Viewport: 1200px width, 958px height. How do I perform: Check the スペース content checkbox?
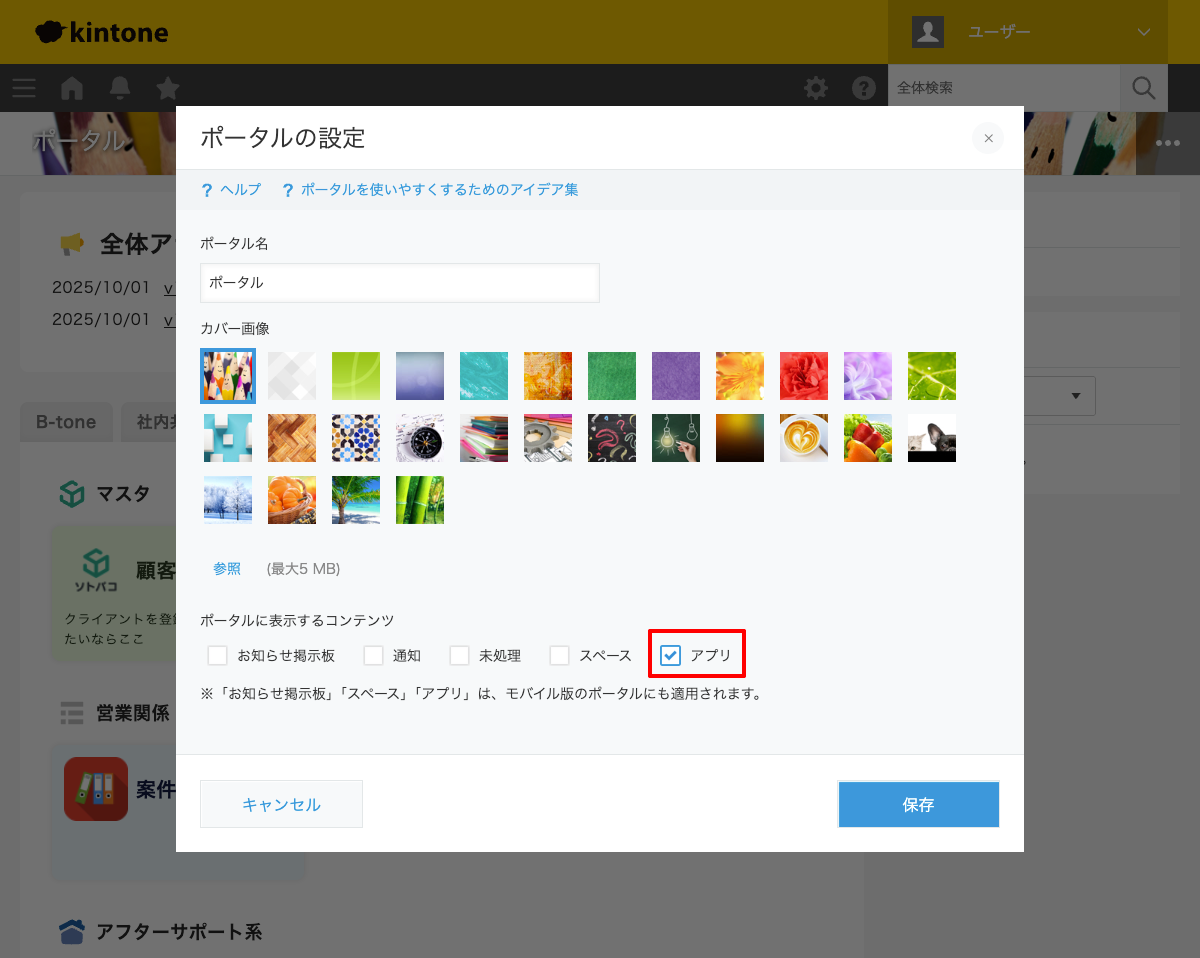(x=559, y=655)
